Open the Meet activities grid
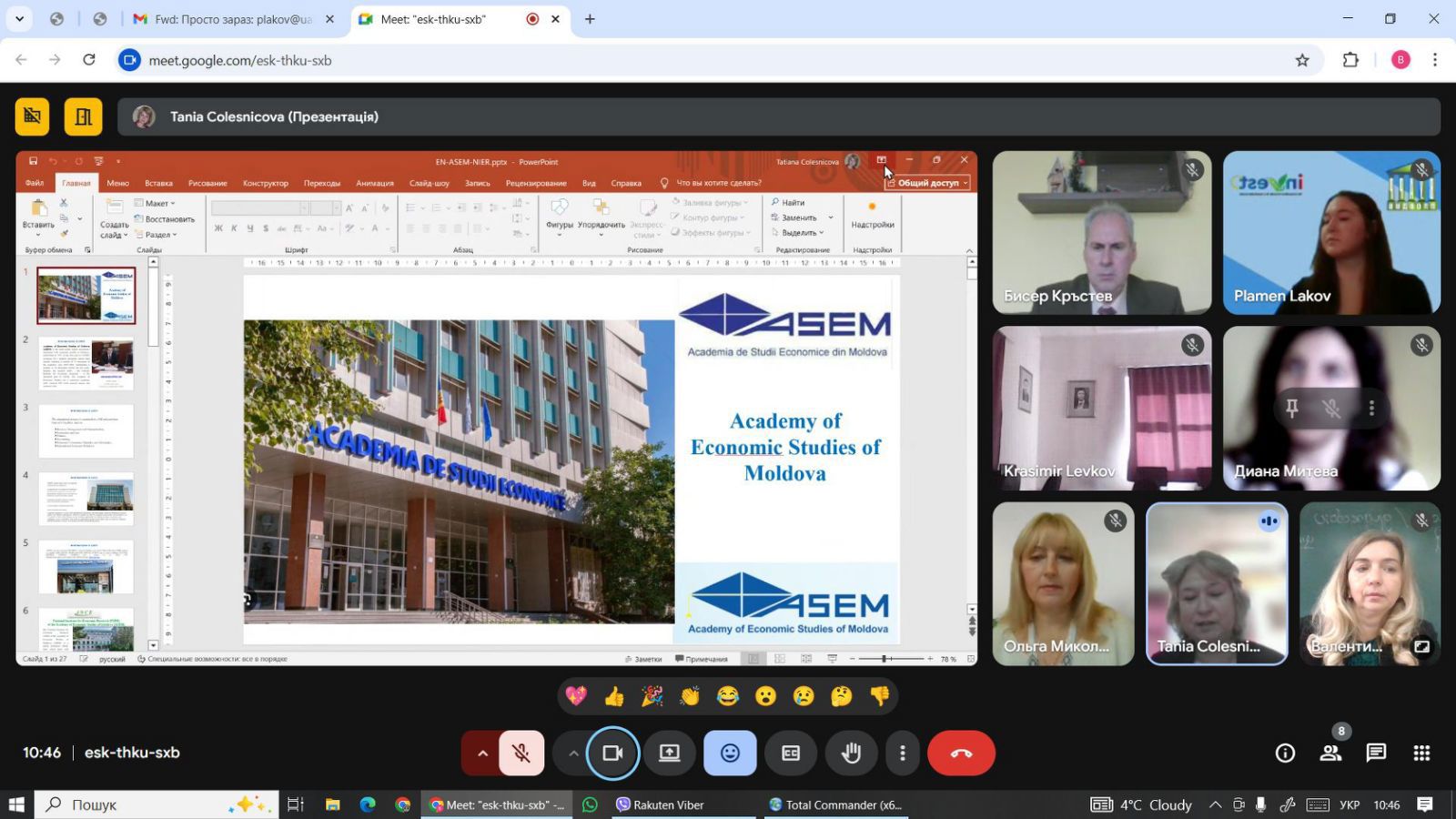This screenshot has width=1456, height=819. coord(1421,753)
